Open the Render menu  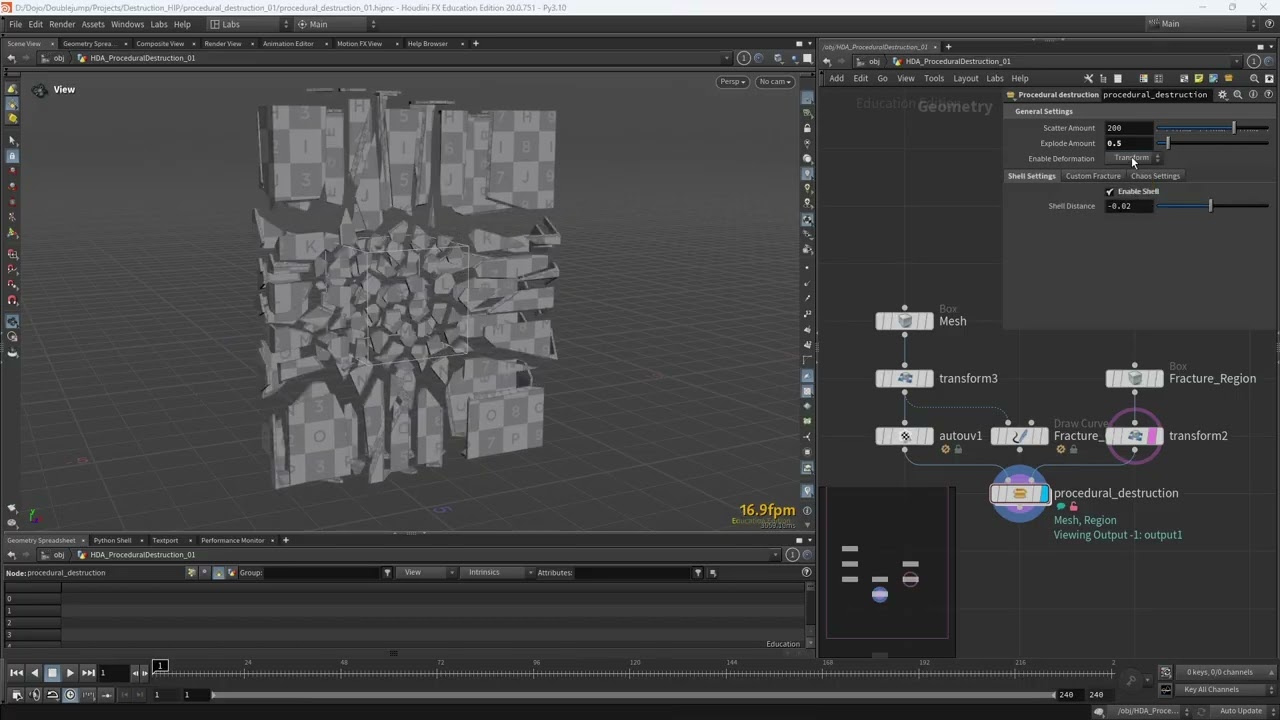coord(62,24)
